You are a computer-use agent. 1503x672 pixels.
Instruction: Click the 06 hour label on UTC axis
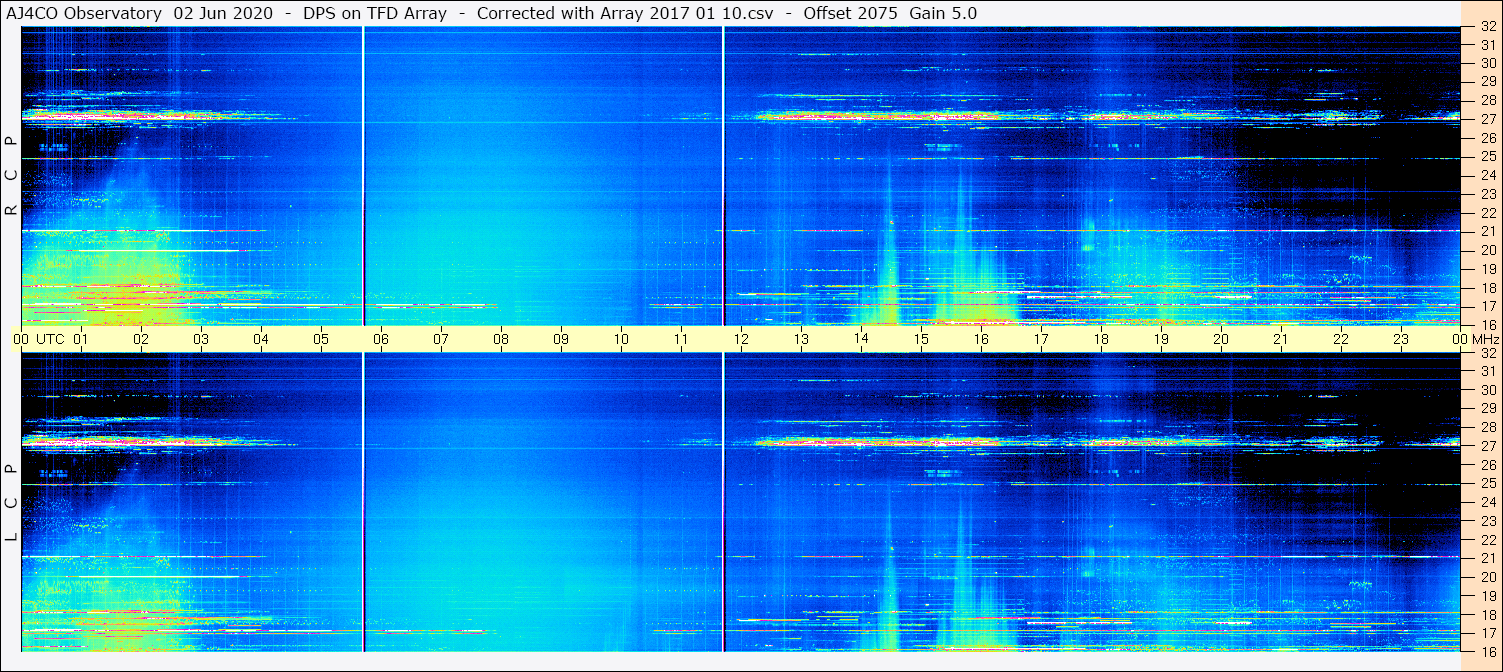(381, 339)
